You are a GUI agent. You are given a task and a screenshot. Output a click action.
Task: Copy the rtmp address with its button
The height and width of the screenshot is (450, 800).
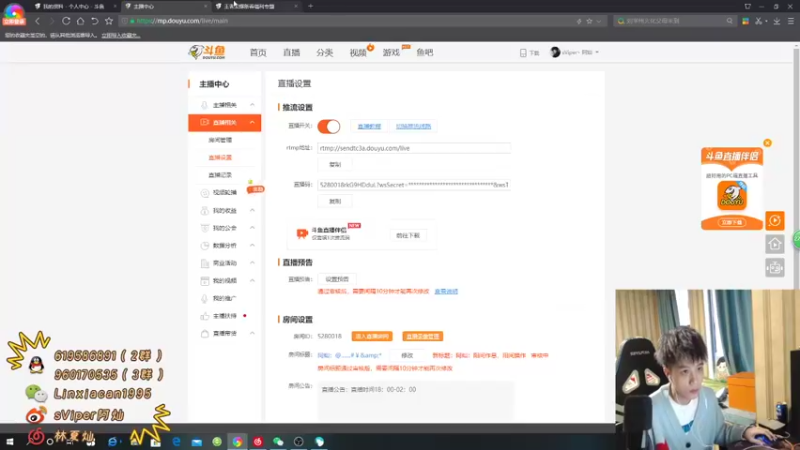tap(335, 164)
